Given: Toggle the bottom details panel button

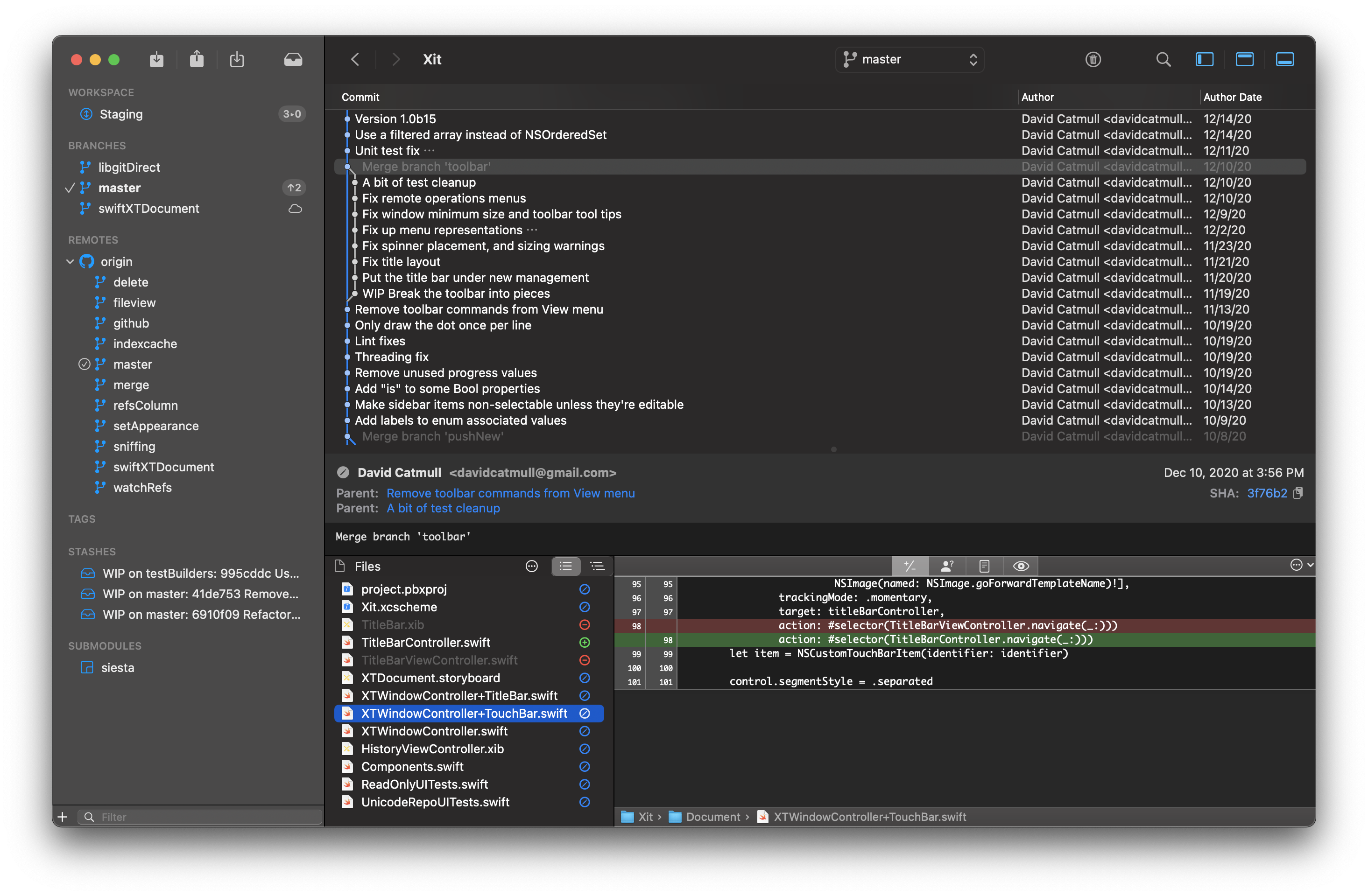Looking at the screenshot, I should (x=1284, y=59).
